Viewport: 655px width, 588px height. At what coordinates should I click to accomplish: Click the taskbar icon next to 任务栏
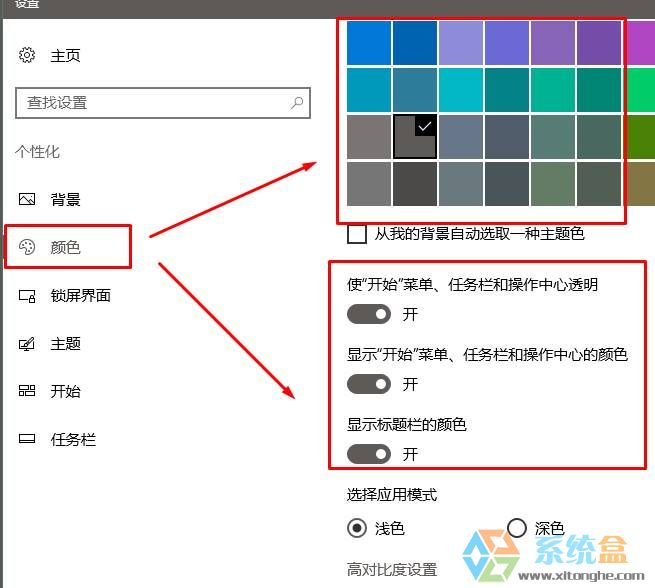pyautogui.click(x=27, y=439)
